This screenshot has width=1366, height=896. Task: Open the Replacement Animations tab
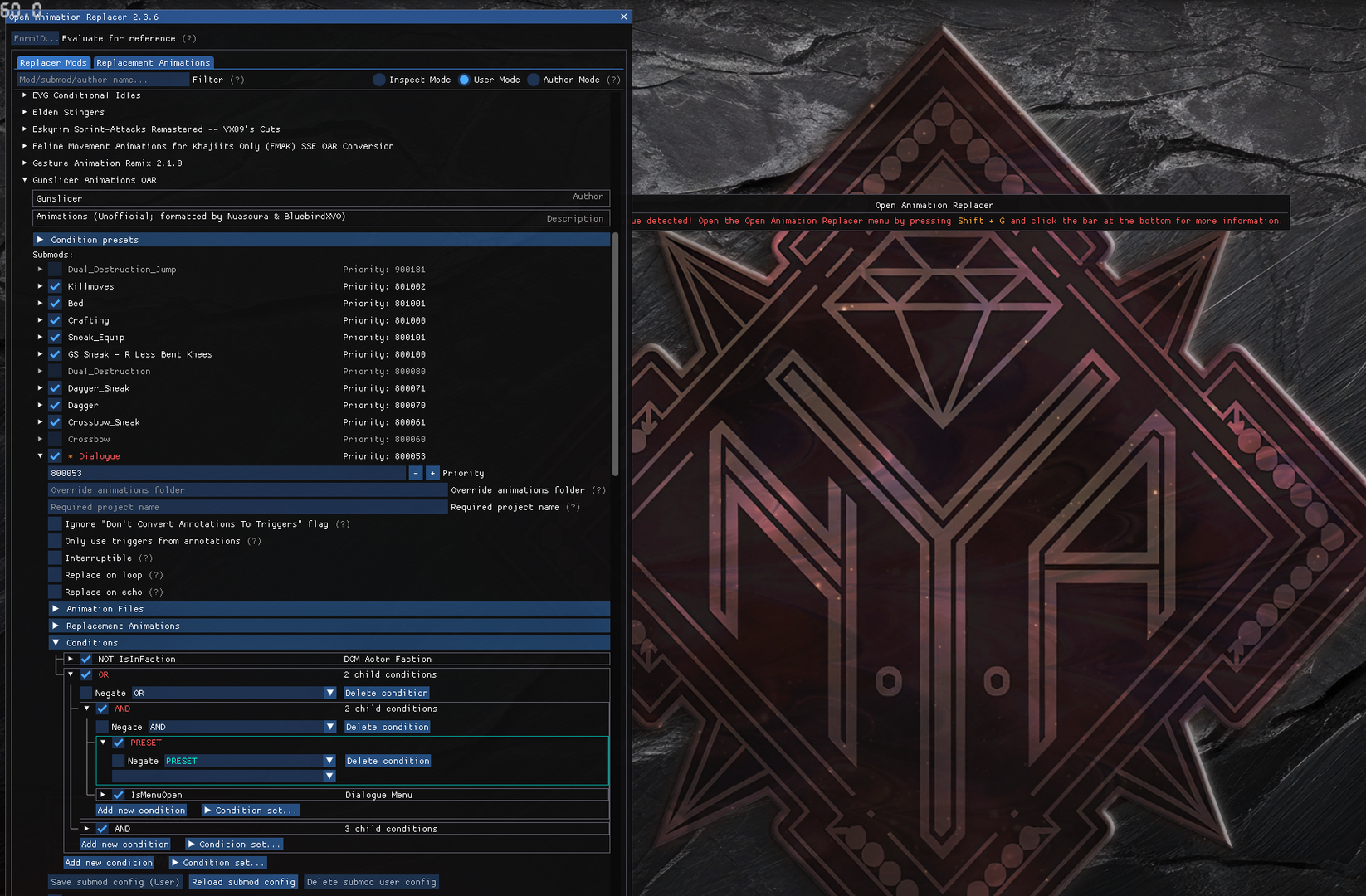click(x=154, y=63)
